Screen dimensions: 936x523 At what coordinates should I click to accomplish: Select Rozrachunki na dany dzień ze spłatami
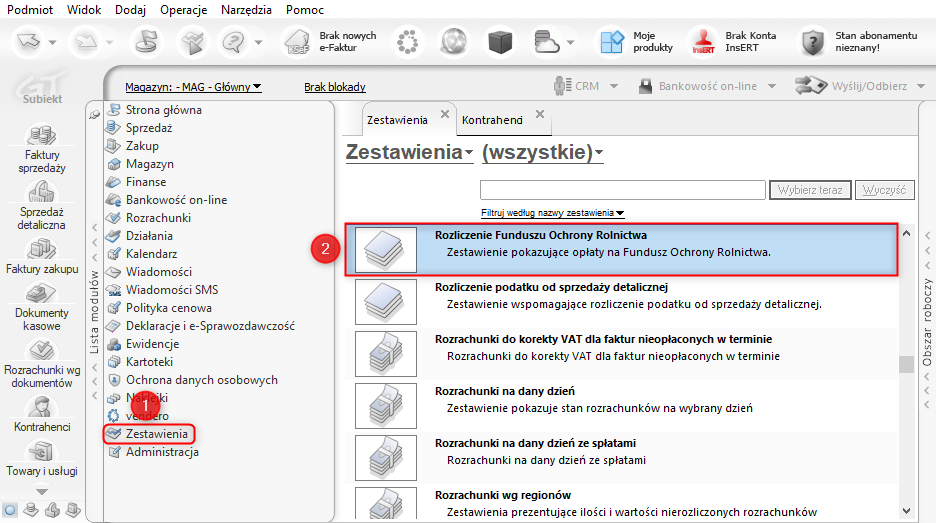[x=621, y=458]
